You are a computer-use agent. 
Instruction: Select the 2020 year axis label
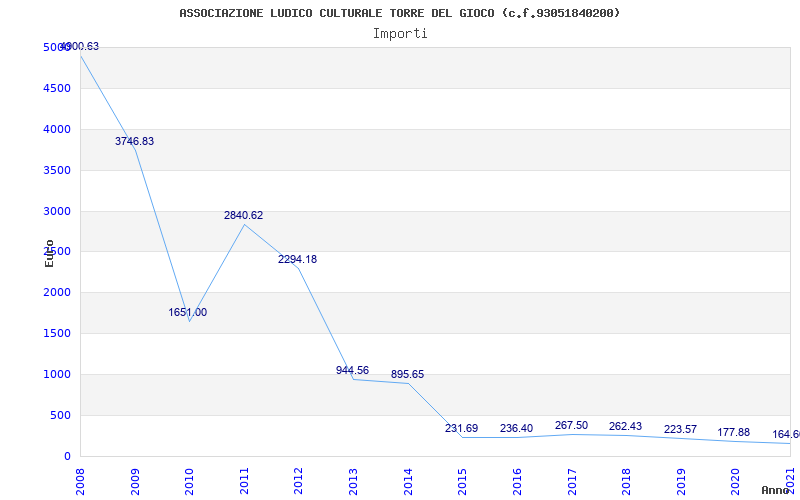coord(735,481)
